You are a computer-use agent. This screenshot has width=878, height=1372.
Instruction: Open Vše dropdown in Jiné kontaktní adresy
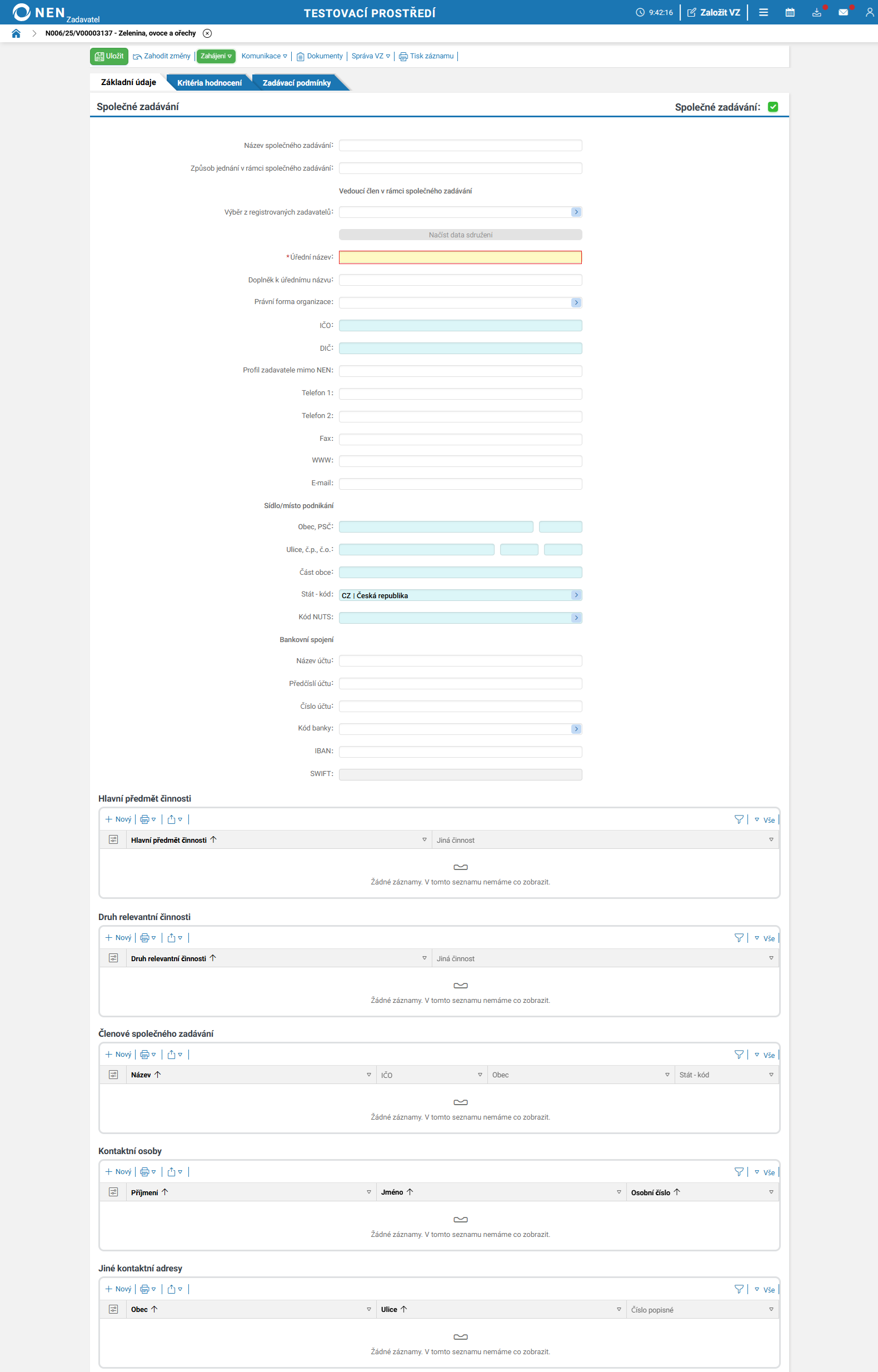point(765,1290)
